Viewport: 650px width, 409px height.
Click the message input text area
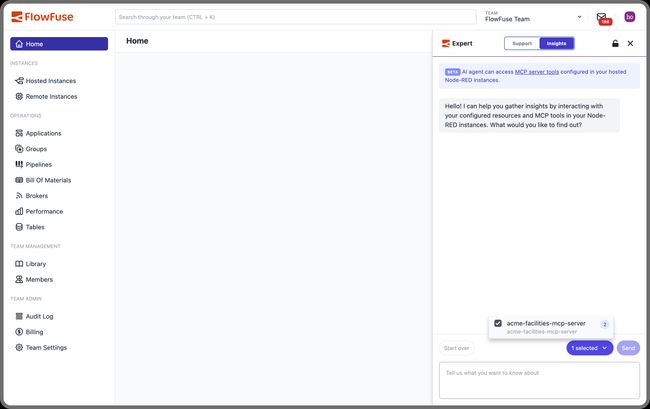tap(539, 380)
